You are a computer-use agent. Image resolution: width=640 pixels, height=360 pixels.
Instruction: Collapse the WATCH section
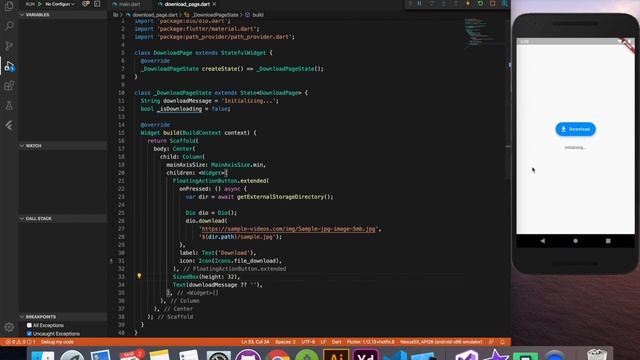(63, 146)
